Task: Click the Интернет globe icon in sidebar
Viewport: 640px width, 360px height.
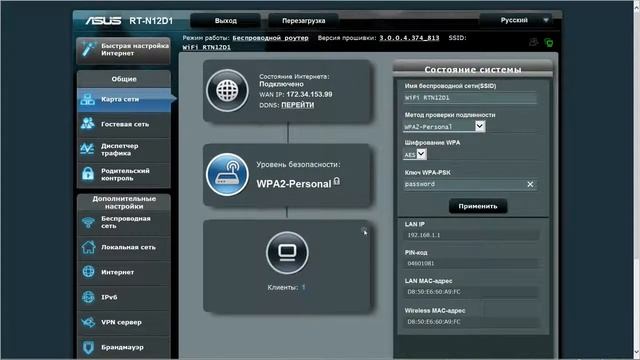Action: tap(88, 272)
